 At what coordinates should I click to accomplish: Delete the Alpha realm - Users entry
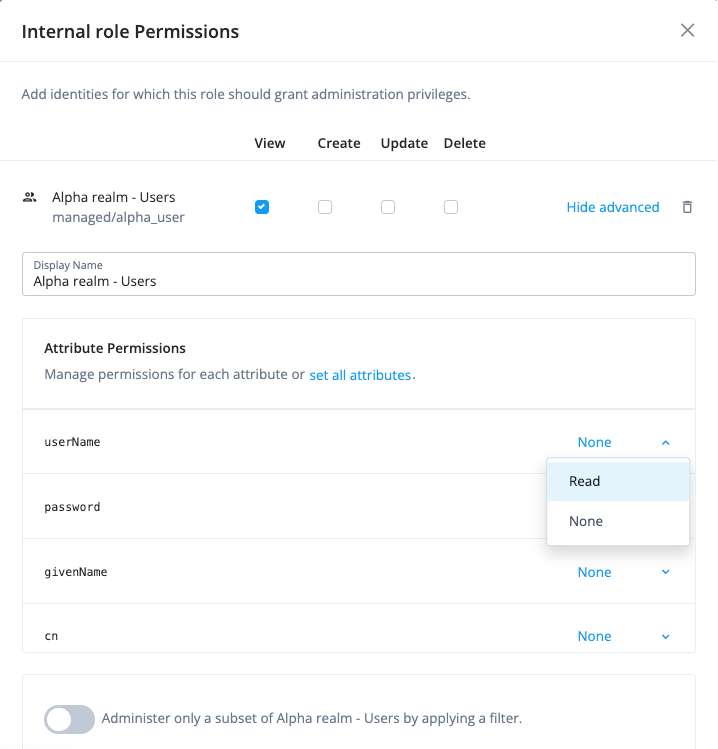[x=687, y=207]
